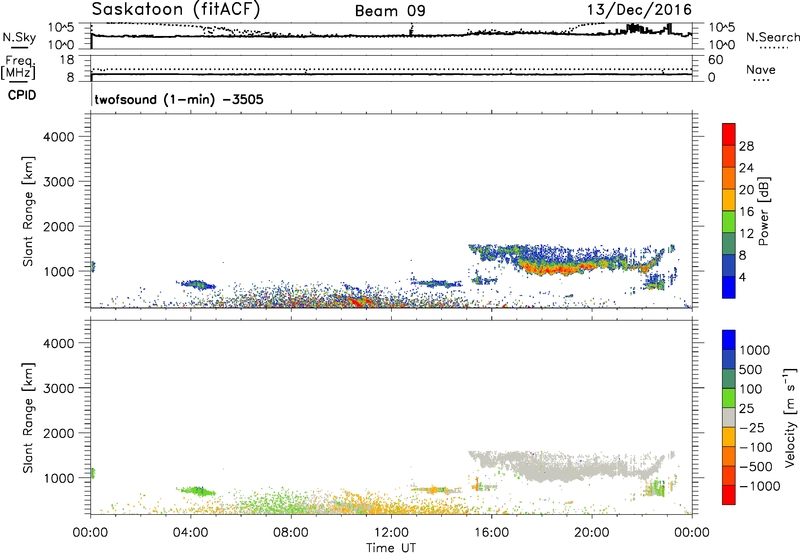Image resolution: width=800 pixels, height=554 pixels.
Task: Click the "500" velocity colorbar label
Action: coord(751,370)
